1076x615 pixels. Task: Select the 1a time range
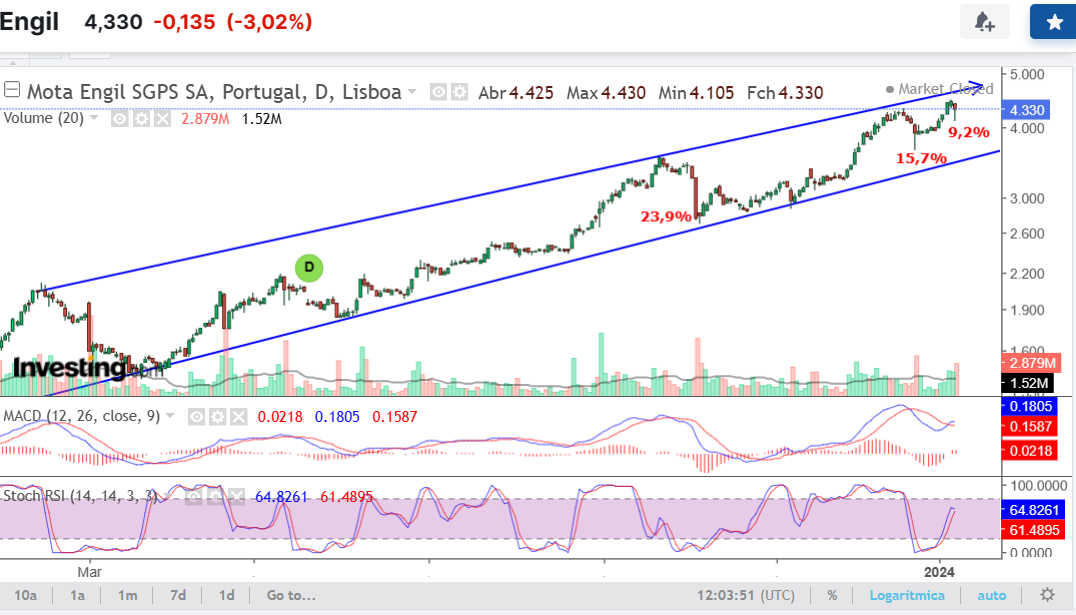[77, 595]
